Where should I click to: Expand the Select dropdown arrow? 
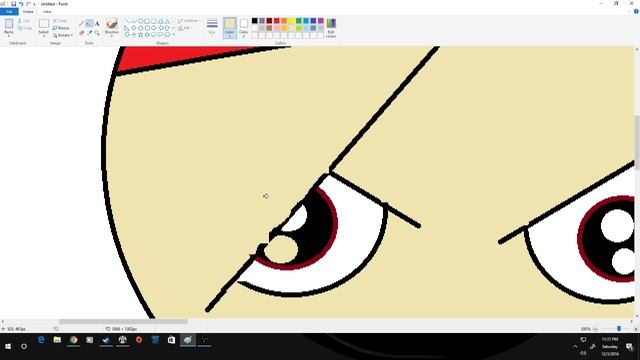(x=44, y=36)
